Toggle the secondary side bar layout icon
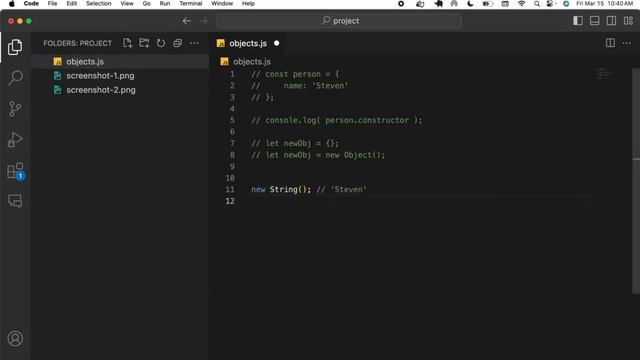This screenshot has width=640, height=360. tap(611, 21)
